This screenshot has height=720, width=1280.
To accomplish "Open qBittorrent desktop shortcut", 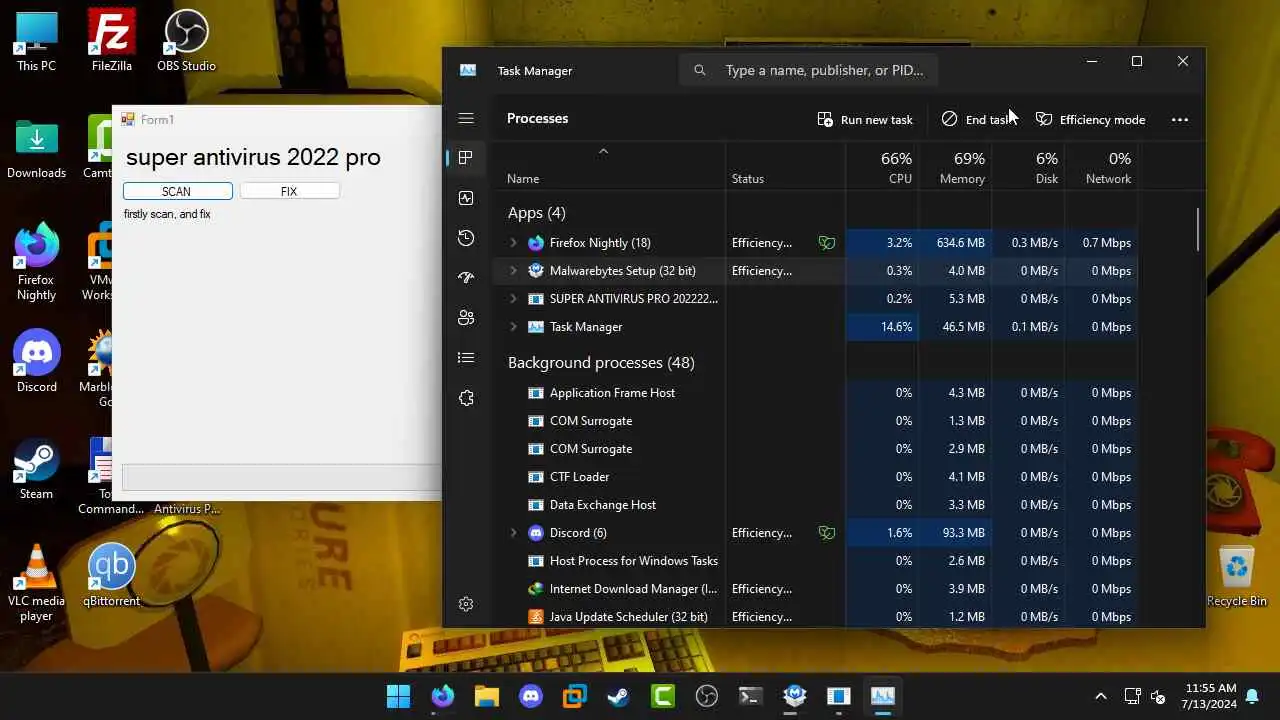I will pos(112,575).
